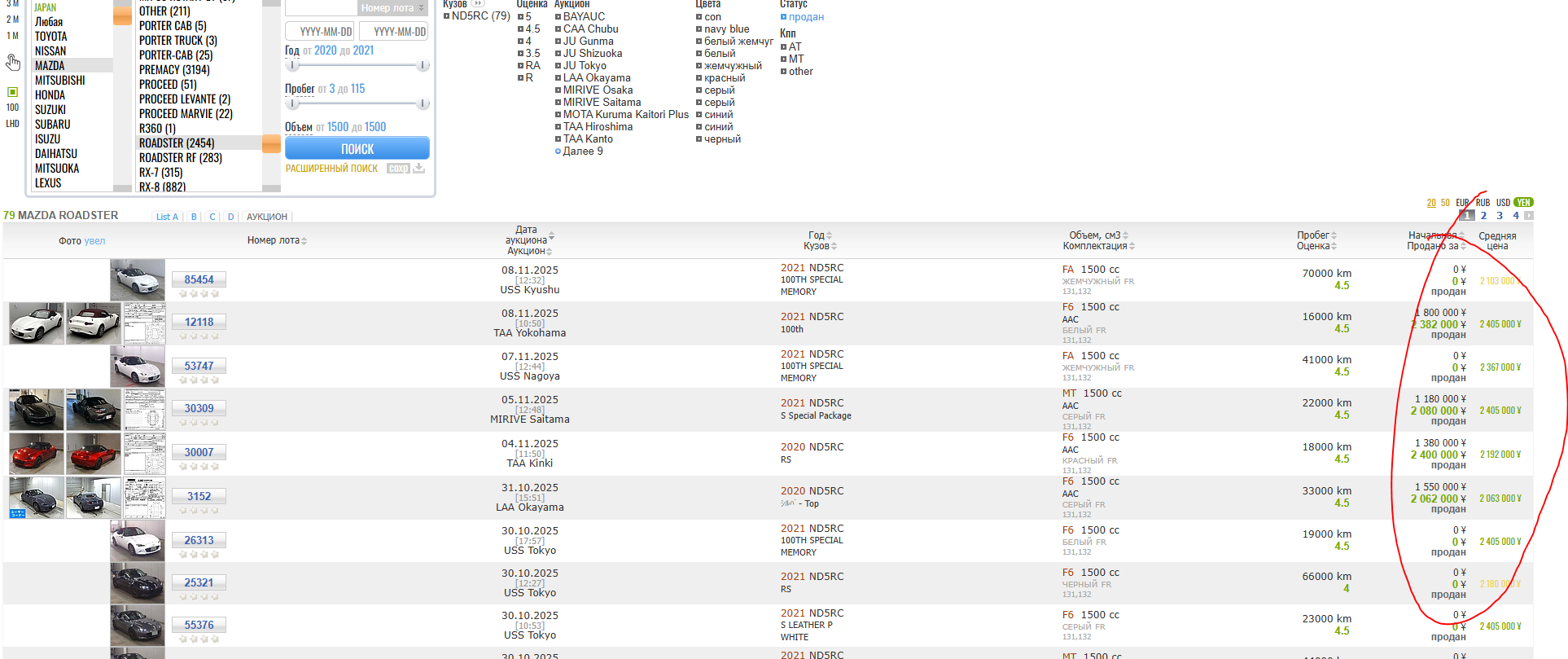
Task: Switch to list B tab
Action: (x=194, y=217)
